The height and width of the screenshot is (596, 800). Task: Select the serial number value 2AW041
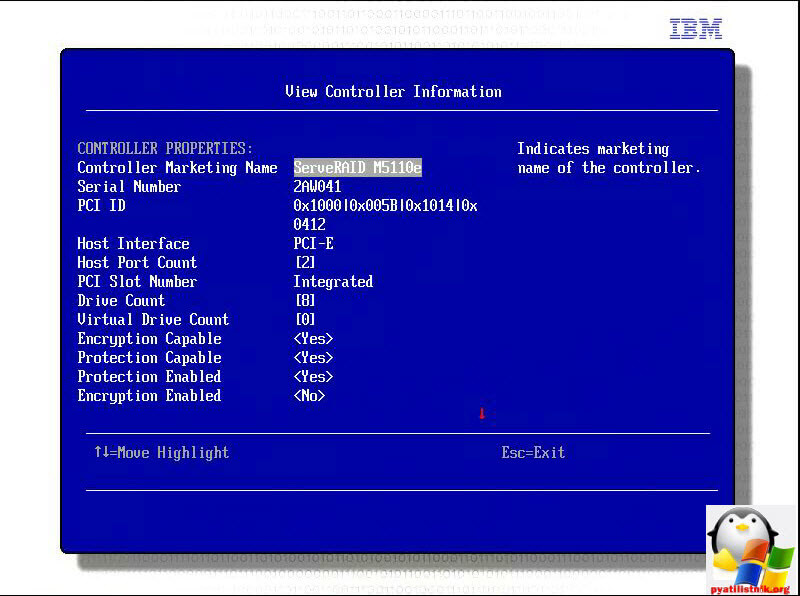click(x=317, y=187)
